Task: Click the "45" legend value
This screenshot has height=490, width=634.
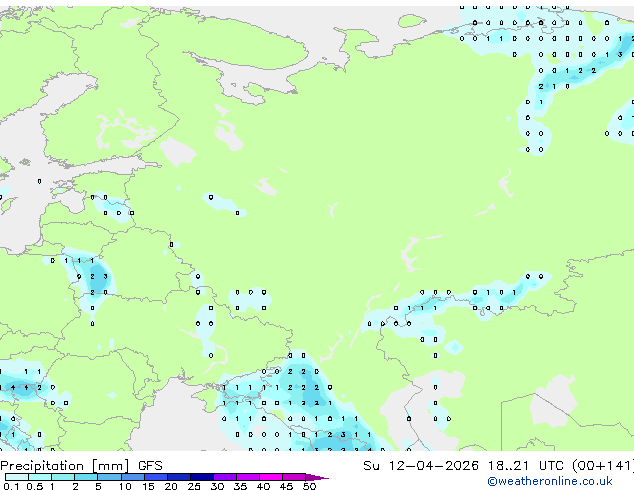Action: click(286, 486)
